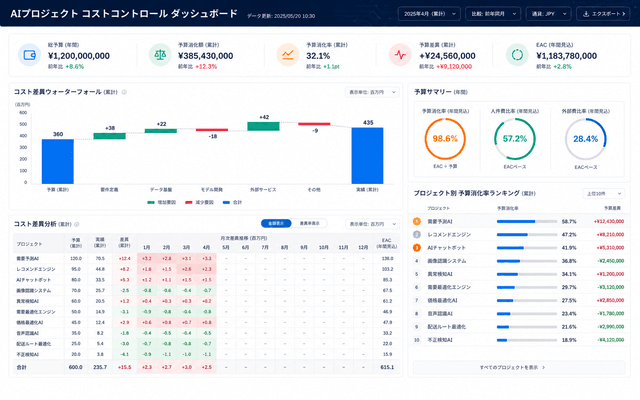
Task: Click the info icon next to コスト差異ウォーターフォール
Action: pos(124,92)
